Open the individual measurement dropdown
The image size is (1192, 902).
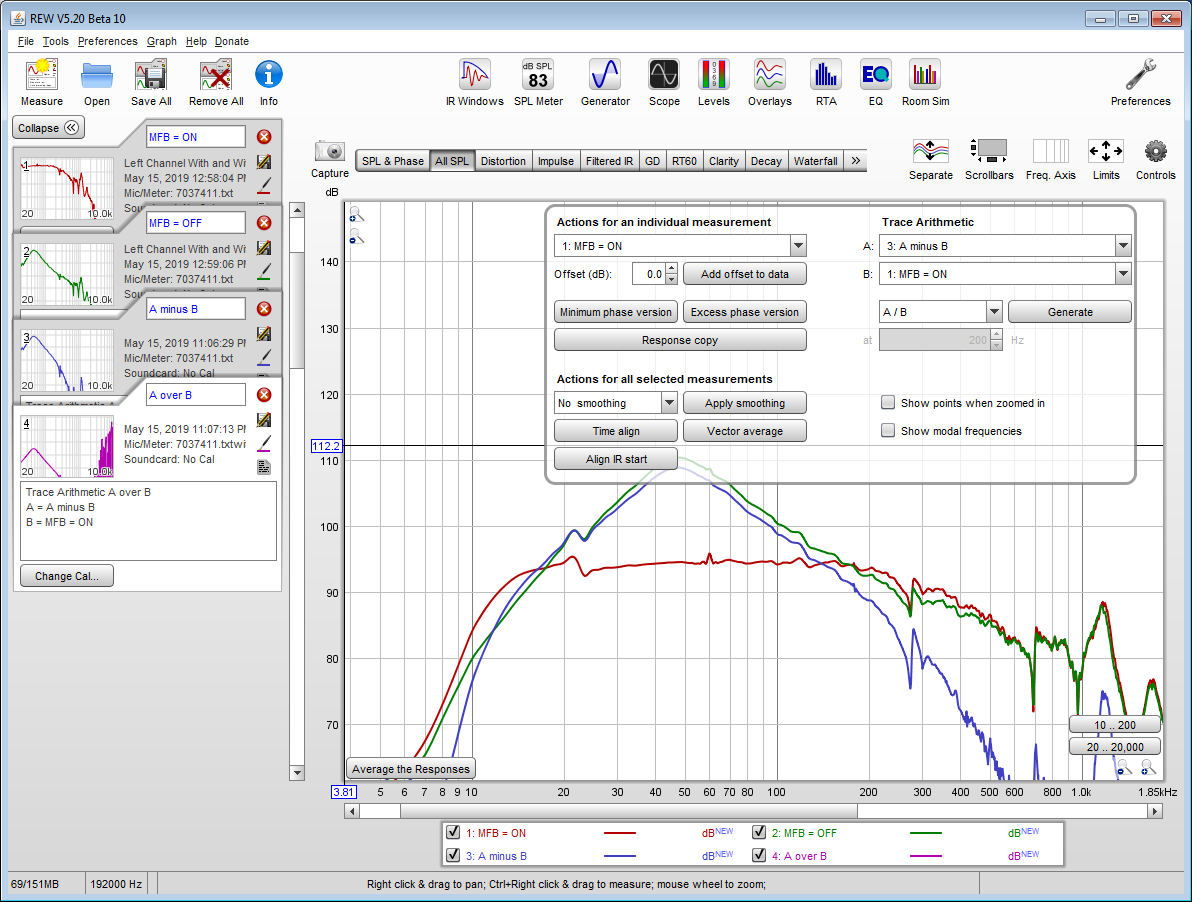[x=797, y=245]
